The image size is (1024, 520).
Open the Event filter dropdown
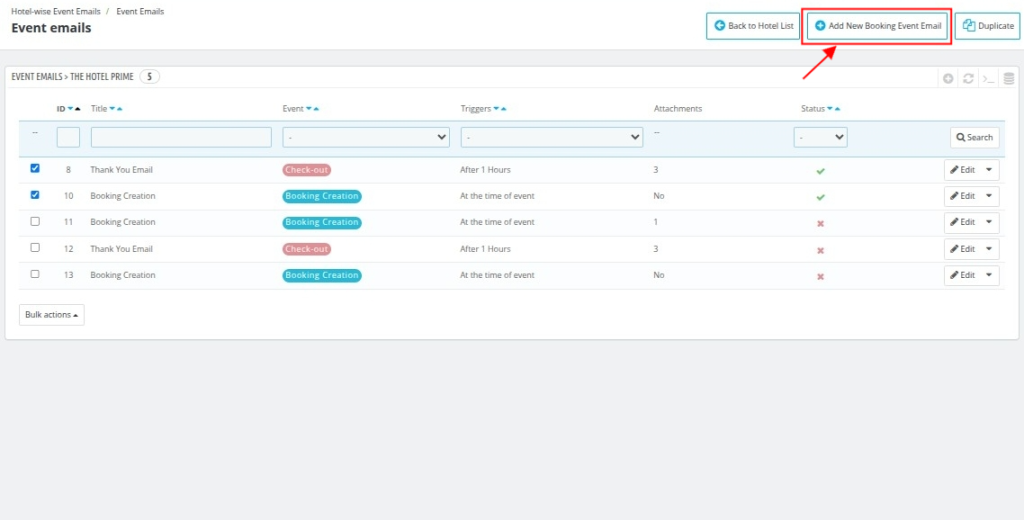pyautogui.click(x=366, y=137)
